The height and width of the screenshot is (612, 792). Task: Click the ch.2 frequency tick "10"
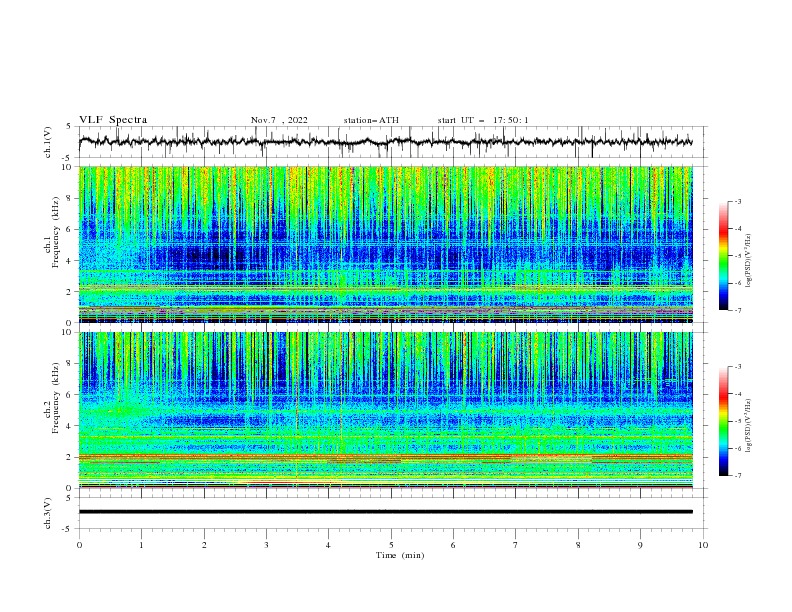[68, 332]
